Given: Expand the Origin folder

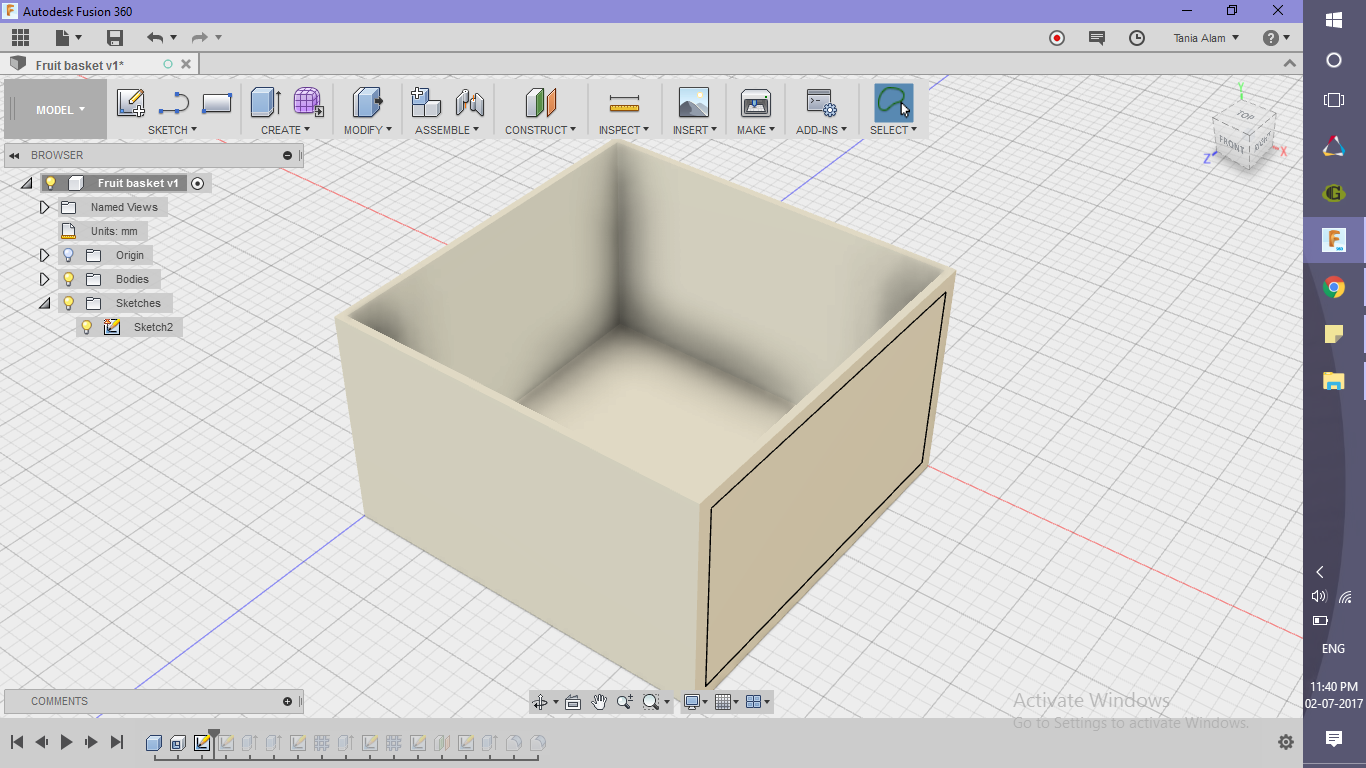Looking at the screenshot, I should [x=44, y=255].
